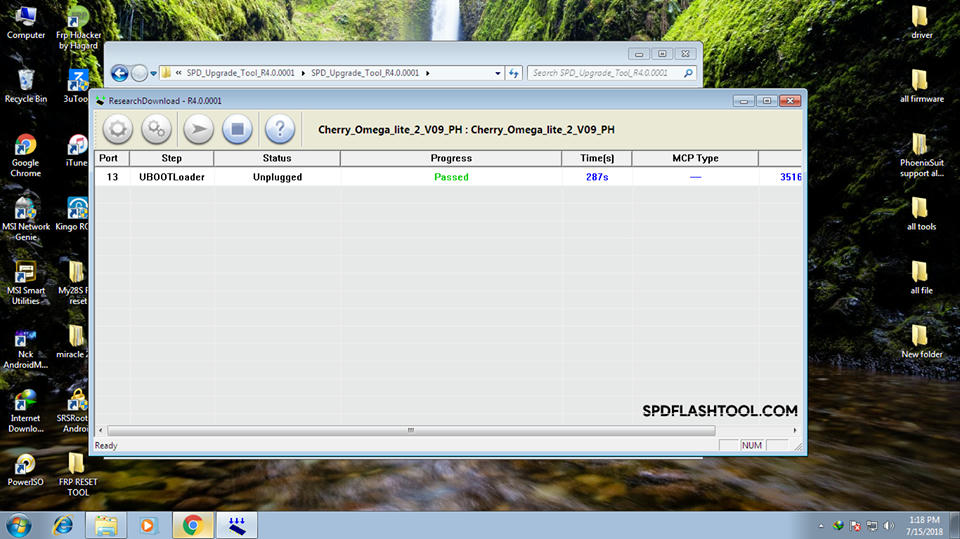The width and height of the screenshot is (960, 539).
Task: Click the Status column header
Action: pyautogui.click(x=277, y=158)
